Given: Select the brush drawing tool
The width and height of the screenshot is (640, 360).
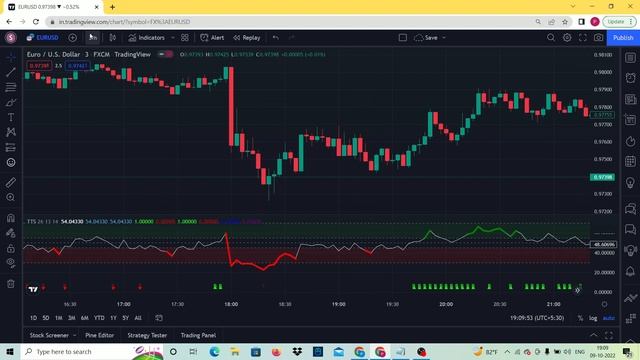Looking at the screenshot, I should 11,102.
